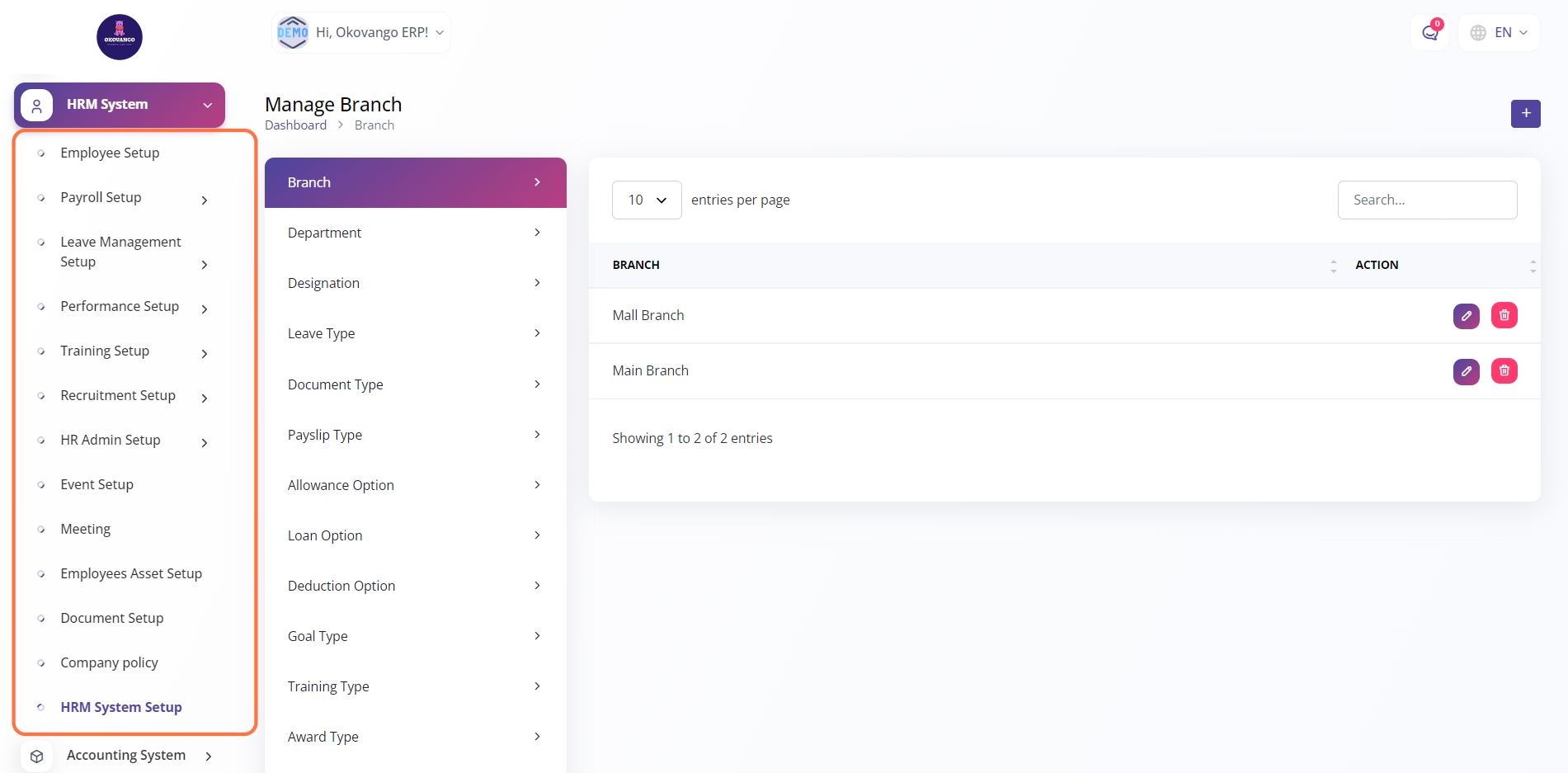This screenshot has height=773, width=1568.
Task: Edit Main Branch with the pencil icon
Action: (1466, 371)
